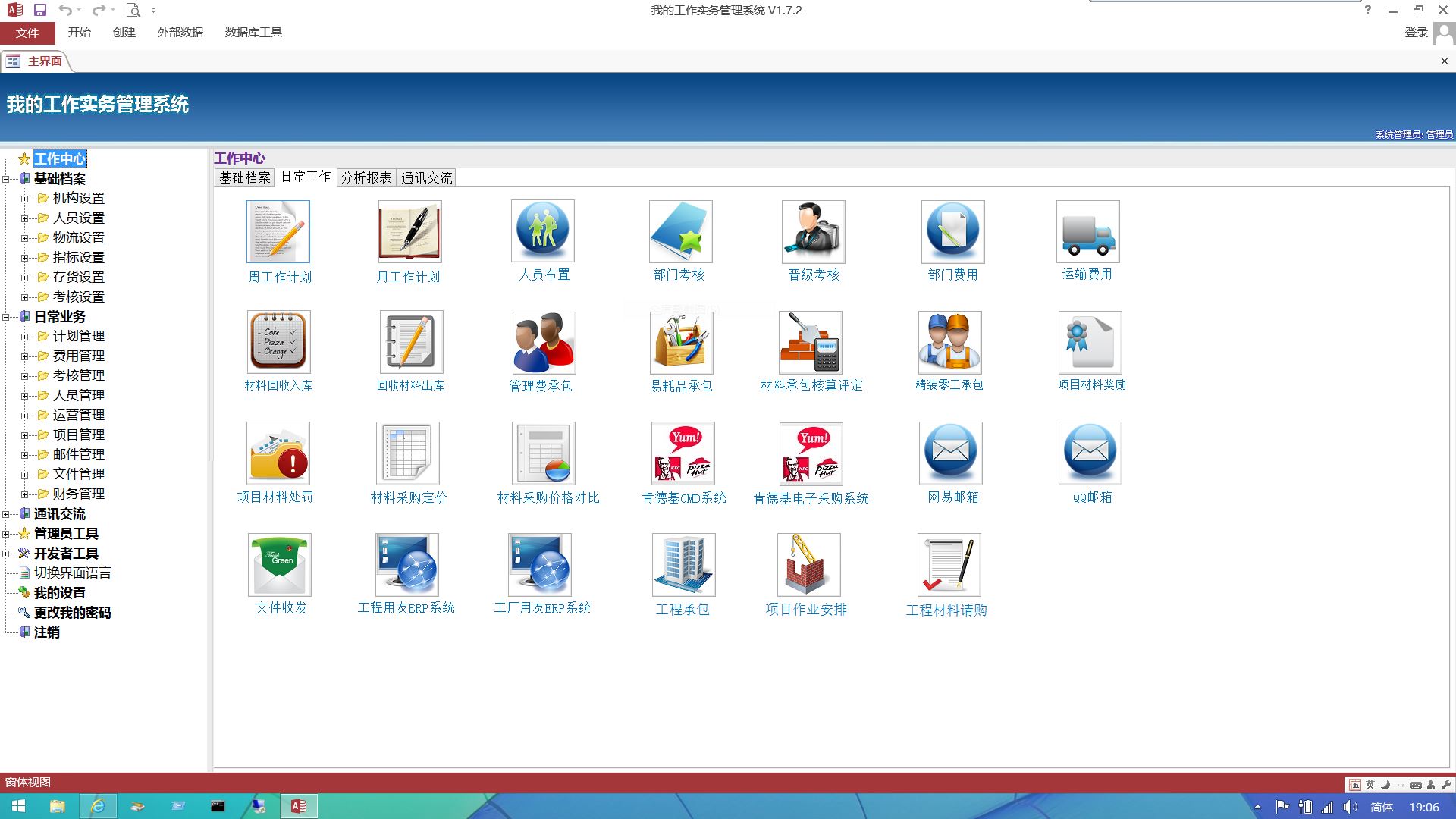Collapse the 基础档案 tree node
The height and width of the screenshot is (819, 1456).
point(6,179)
